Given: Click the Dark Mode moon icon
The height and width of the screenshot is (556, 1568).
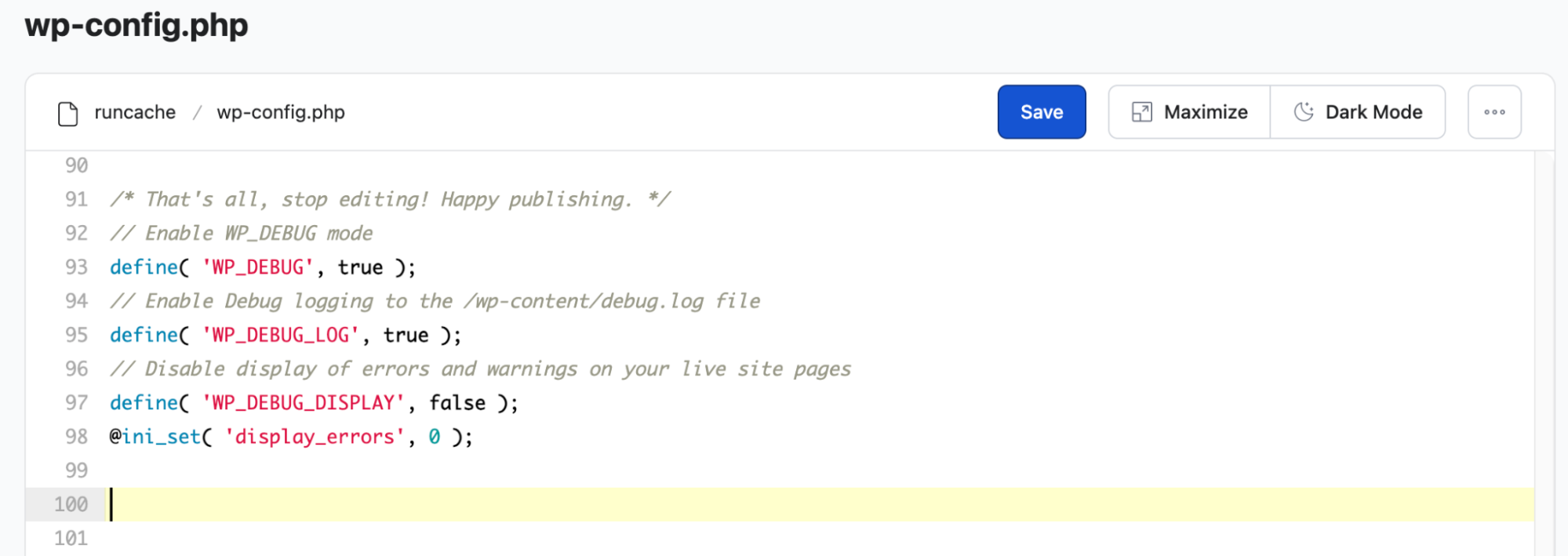Looking at the screenshot, I should (x=1303, y=112).
